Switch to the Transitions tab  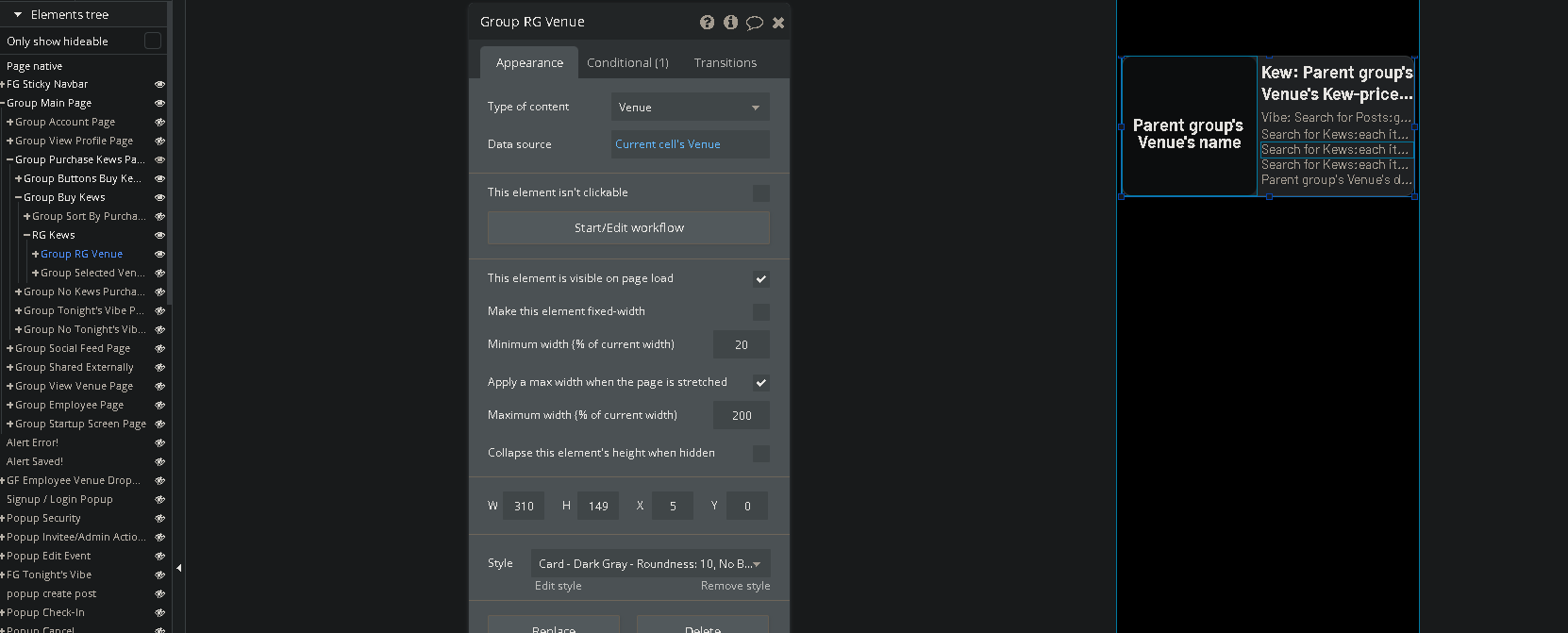(x=726, y=63)
